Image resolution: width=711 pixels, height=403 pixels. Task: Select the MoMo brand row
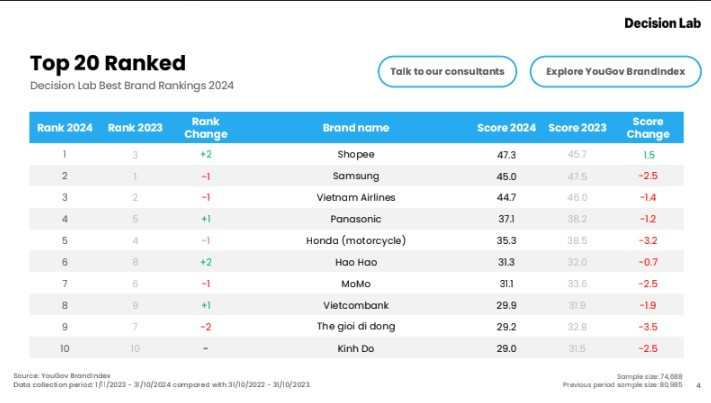(355, 284)
